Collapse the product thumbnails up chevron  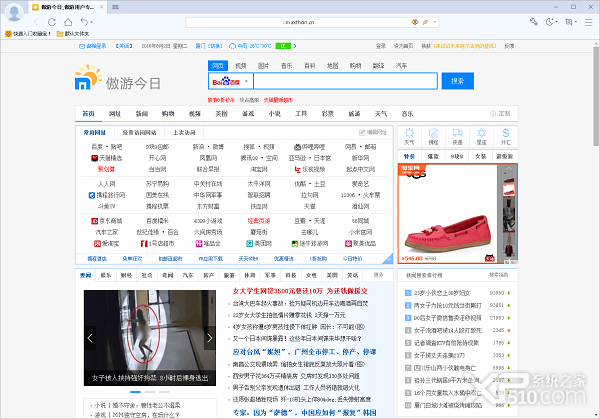(x=509, y=168)
